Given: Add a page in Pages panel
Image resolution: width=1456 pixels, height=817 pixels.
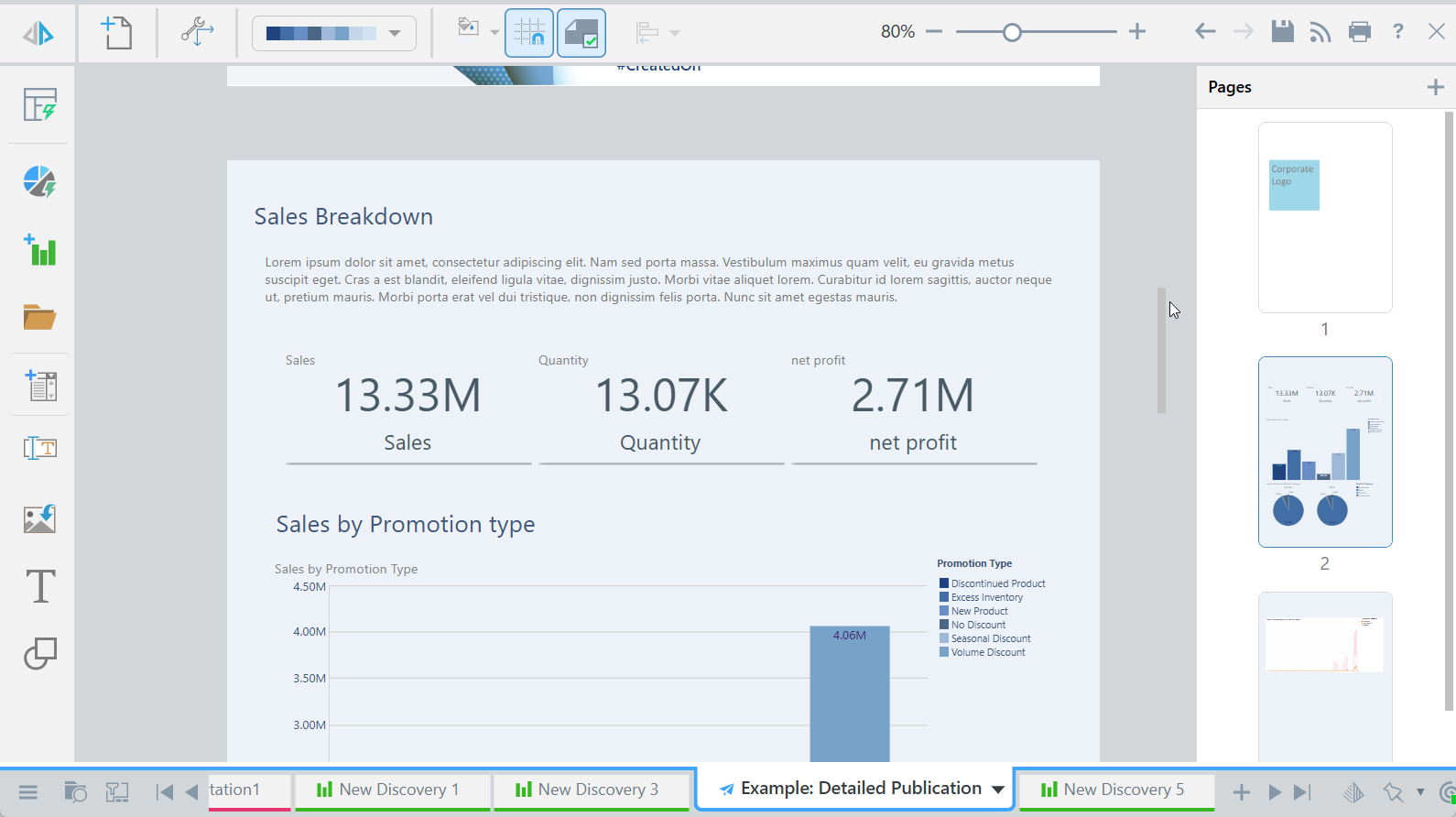Looking at the screenshot, I should coord(1435,87).
